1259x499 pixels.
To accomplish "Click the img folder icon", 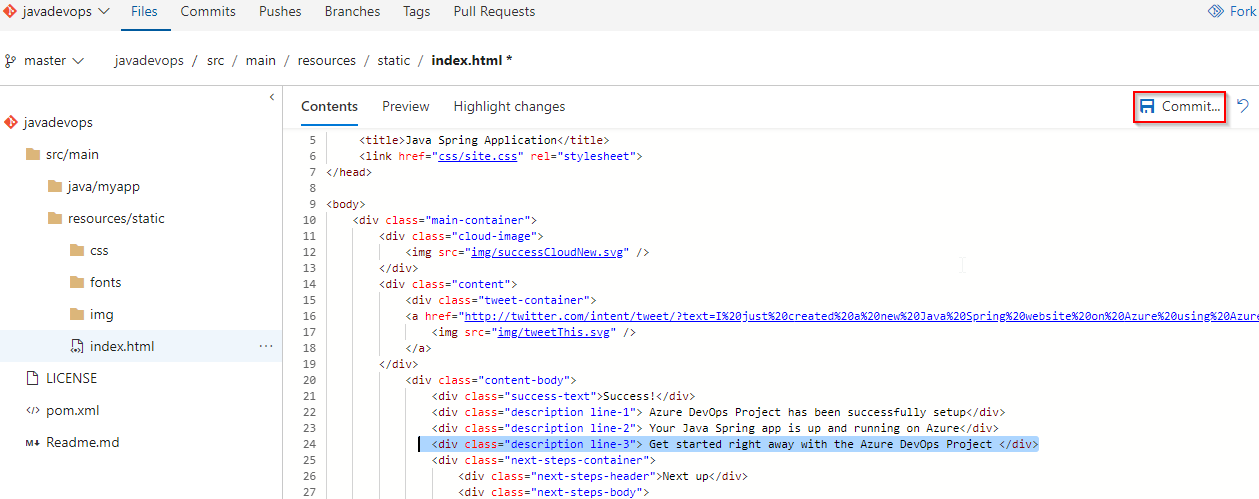I will [x=77, y=314].
